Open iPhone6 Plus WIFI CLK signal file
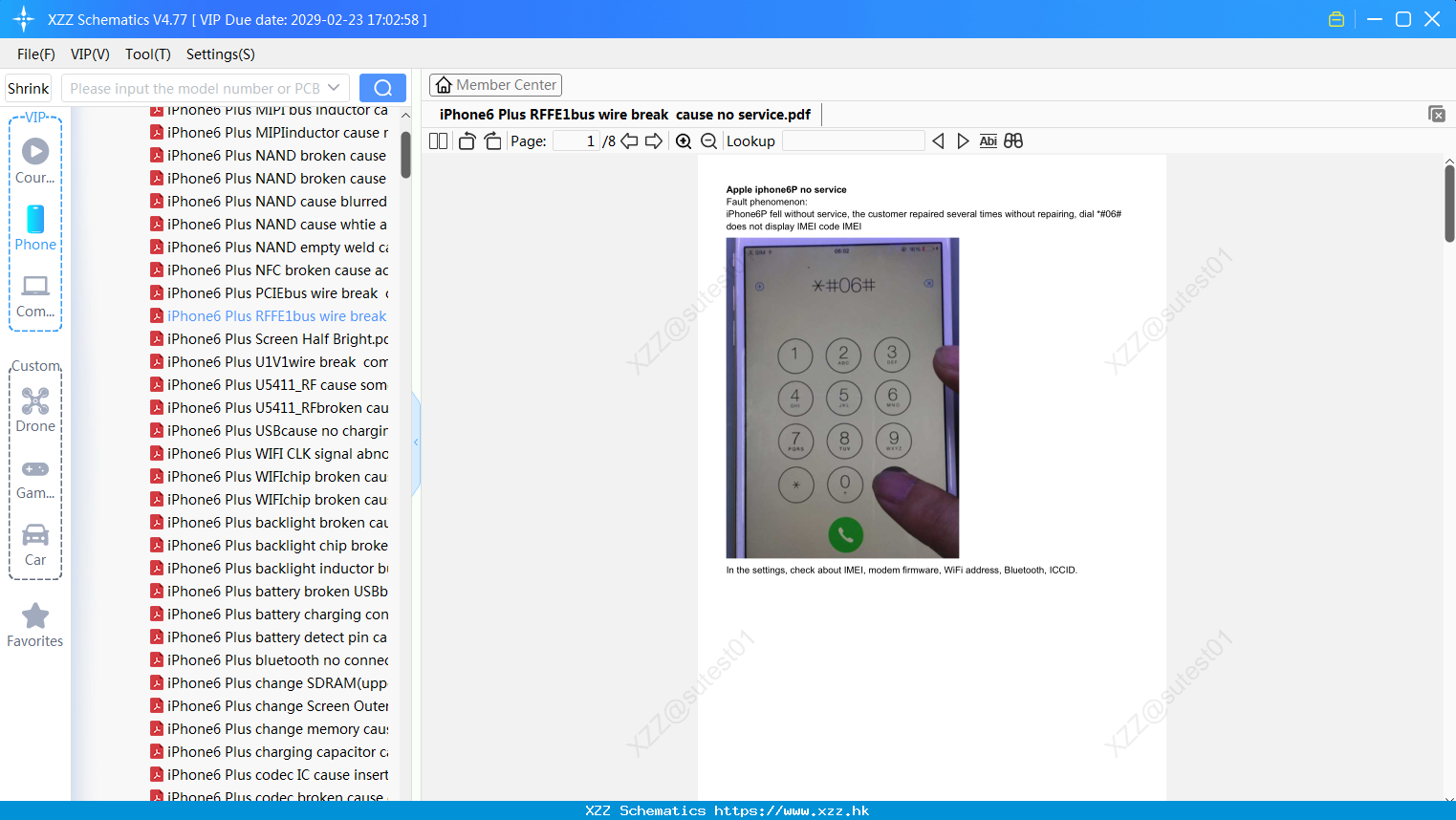The image size is (1456, 820). 269,454
